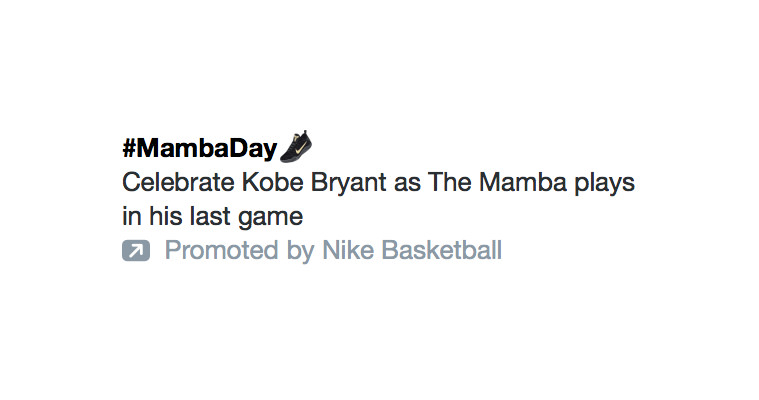Click the promoted arrow icon
This screenshot has width=759, height=400.
[136, 250]
